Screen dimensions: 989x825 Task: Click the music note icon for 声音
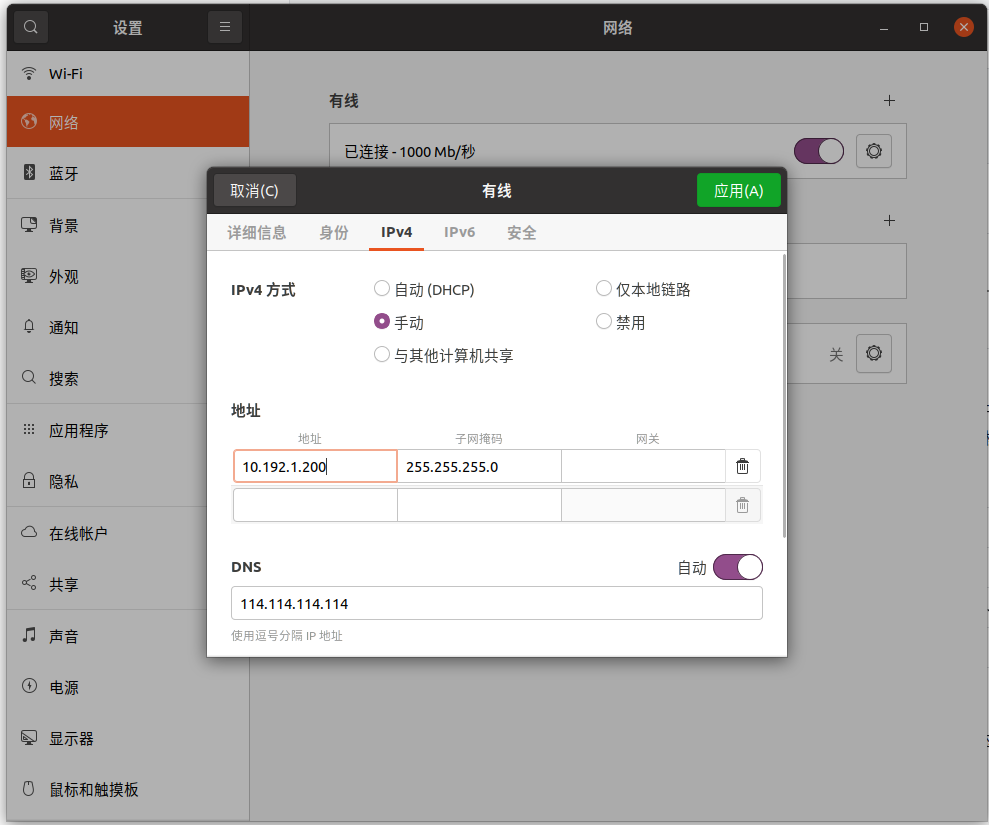point(29,635)
